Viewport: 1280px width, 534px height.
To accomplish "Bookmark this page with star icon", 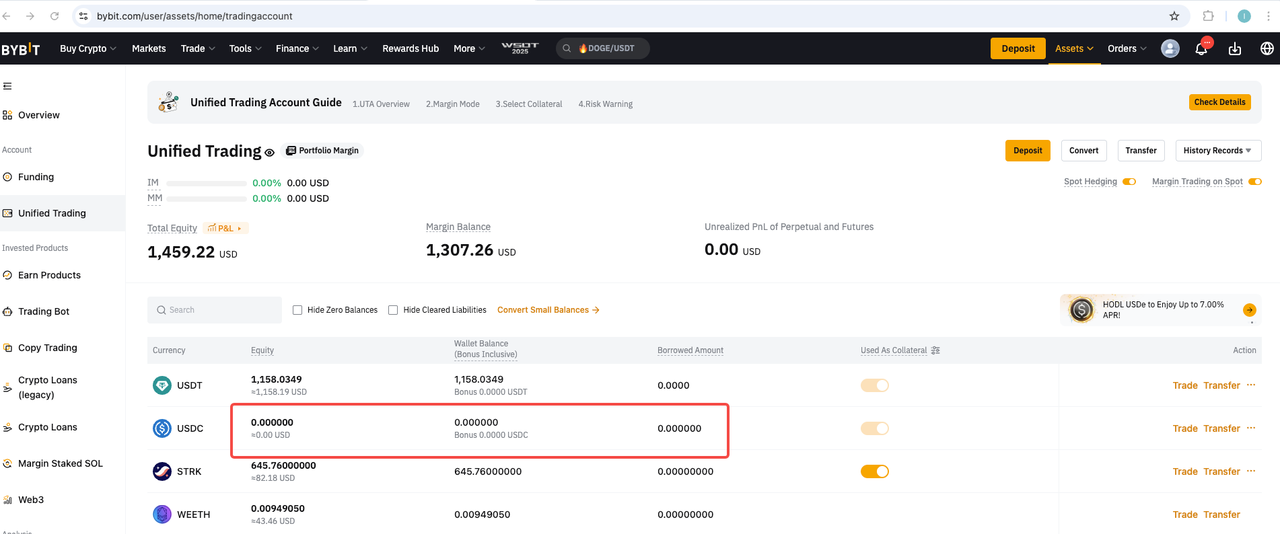I will pyautogui.click(x=1174, y=16).
